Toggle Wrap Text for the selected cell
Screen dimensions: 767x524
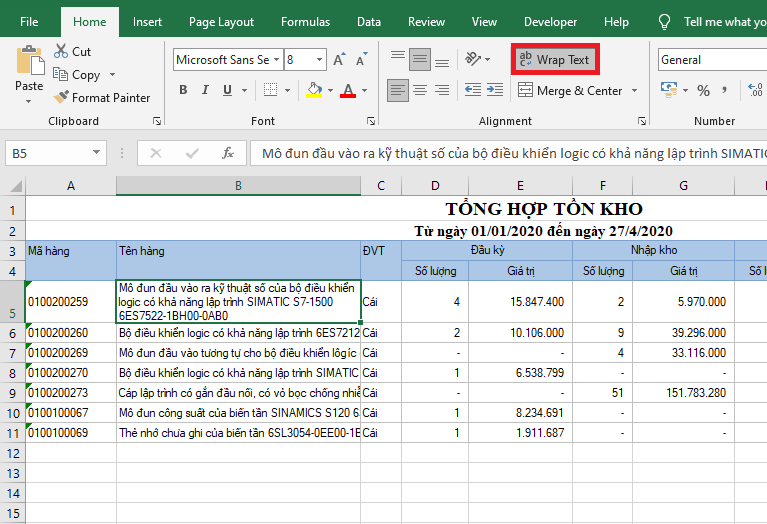[554, 60]
